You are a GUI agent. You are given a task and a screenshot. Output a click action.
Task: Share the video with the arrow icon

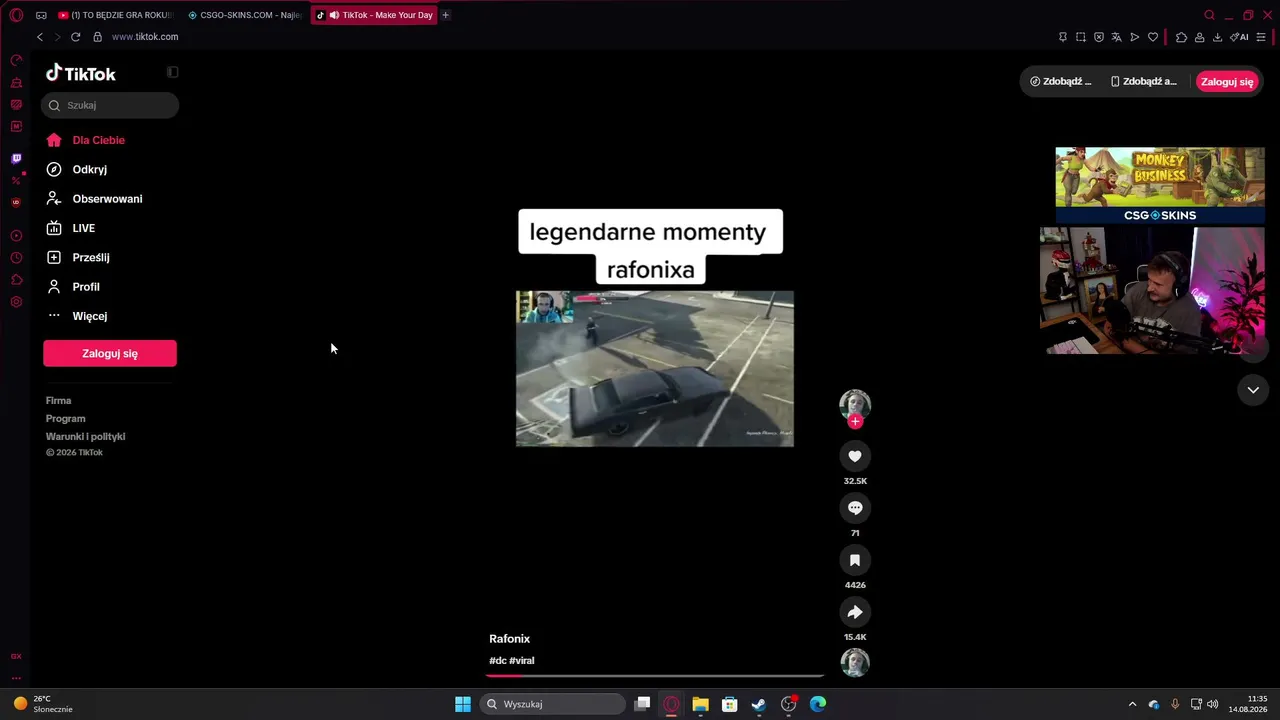point(855,612)
